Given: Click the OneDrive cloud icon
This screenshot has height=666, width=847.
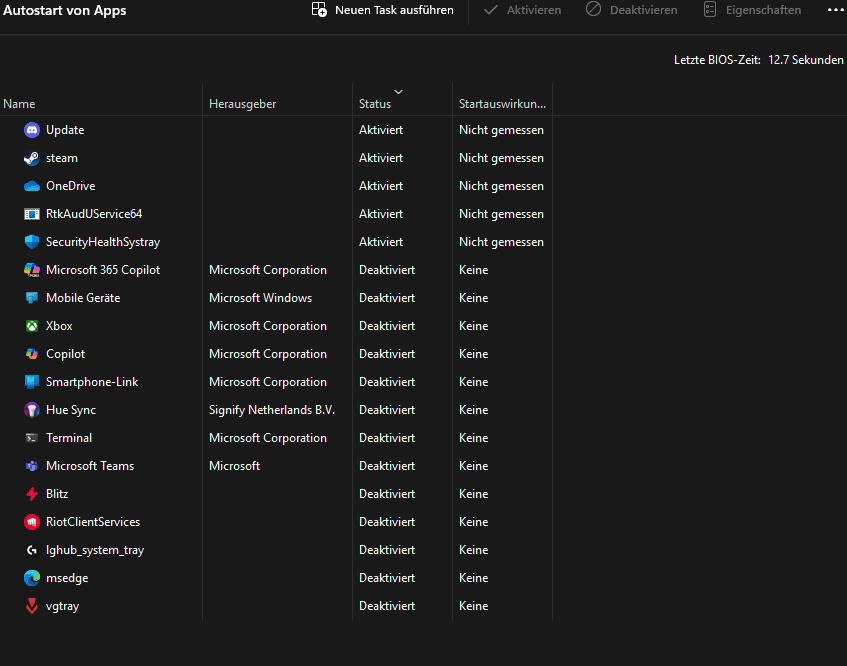Looking at the screenshot, I should coord(32,186).
